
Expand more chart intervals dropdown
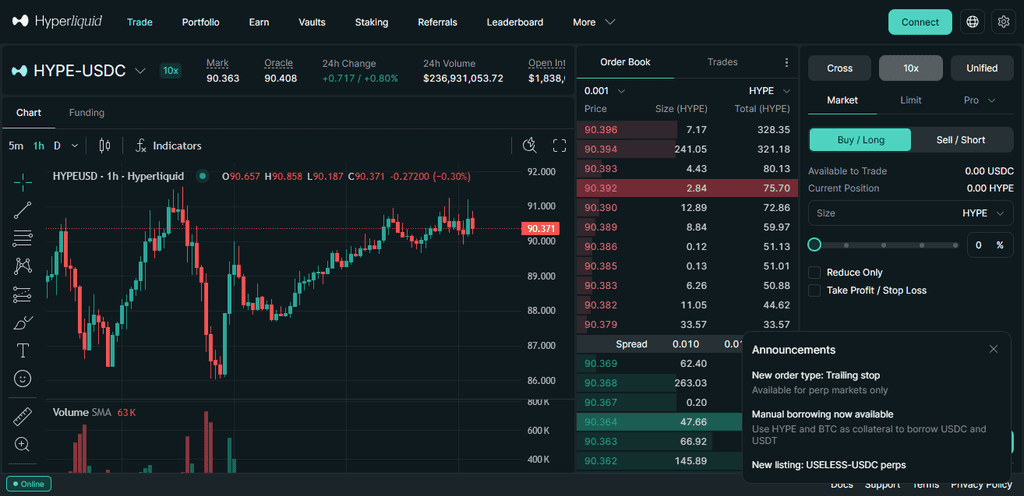74,146
